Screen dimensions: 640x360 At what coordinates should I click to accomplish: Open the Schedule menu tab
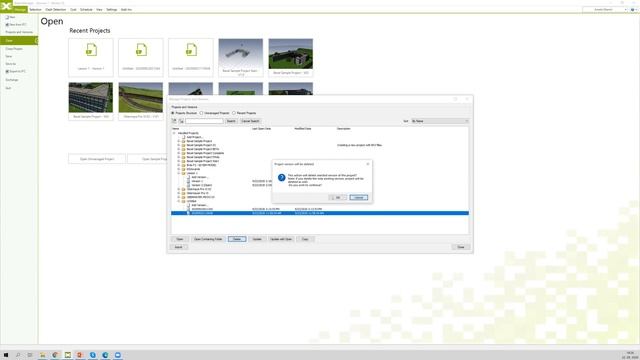(86, 9)
